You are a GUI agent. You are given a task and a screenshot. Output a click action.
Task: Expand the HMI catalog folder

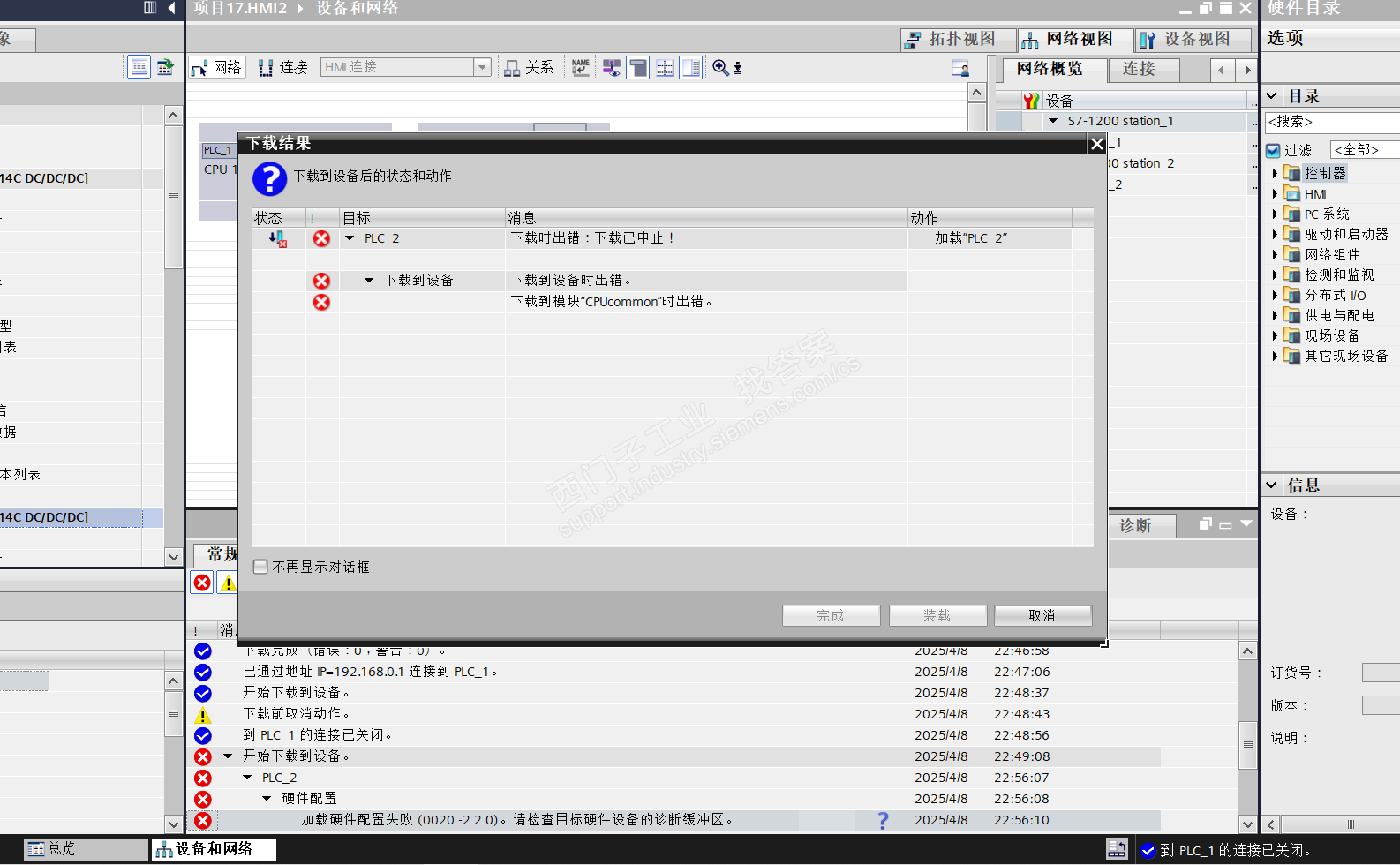pos(1275,194)
